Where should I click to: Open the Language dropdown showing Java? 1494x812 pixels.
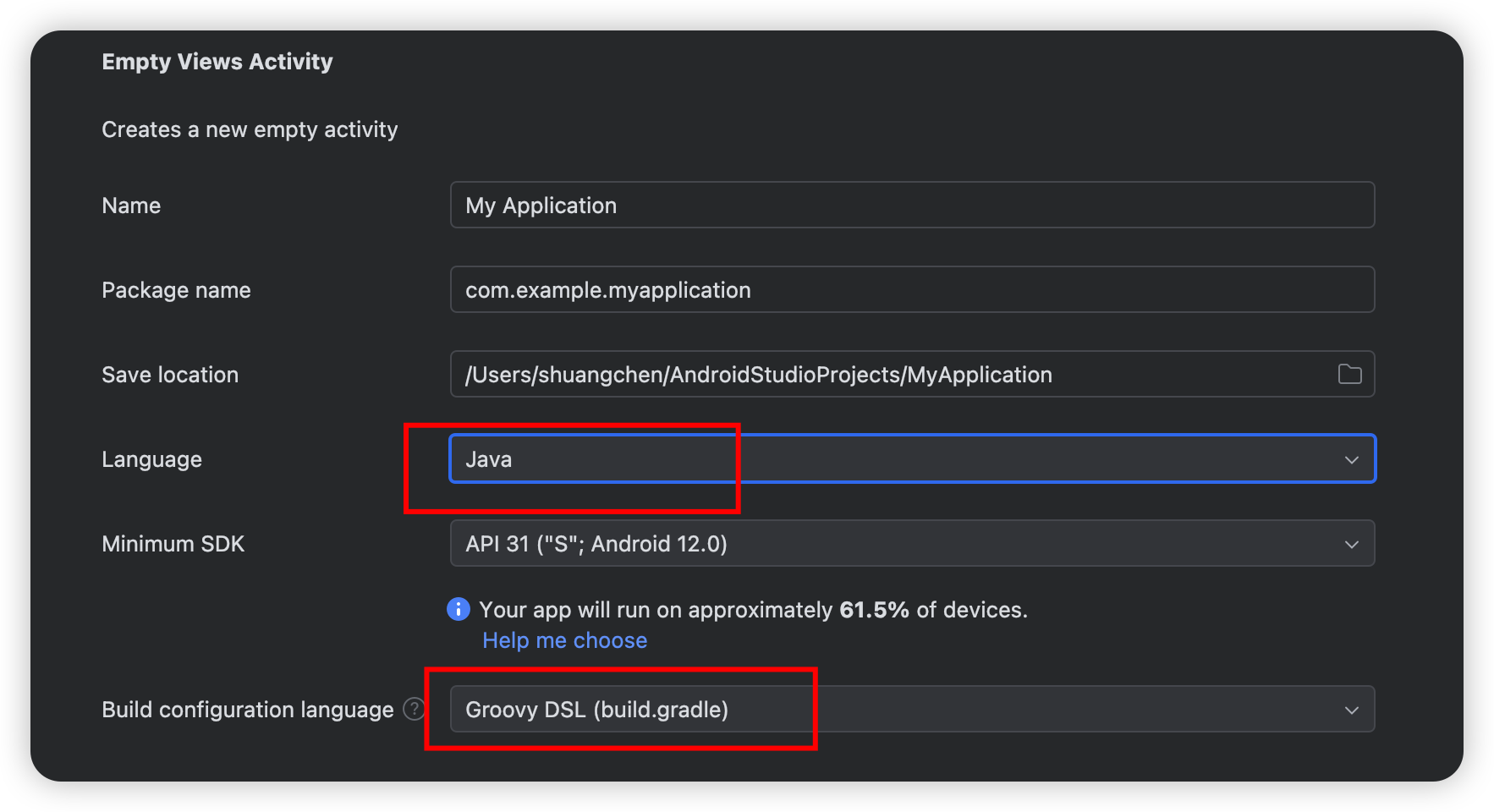pos(912,458)
